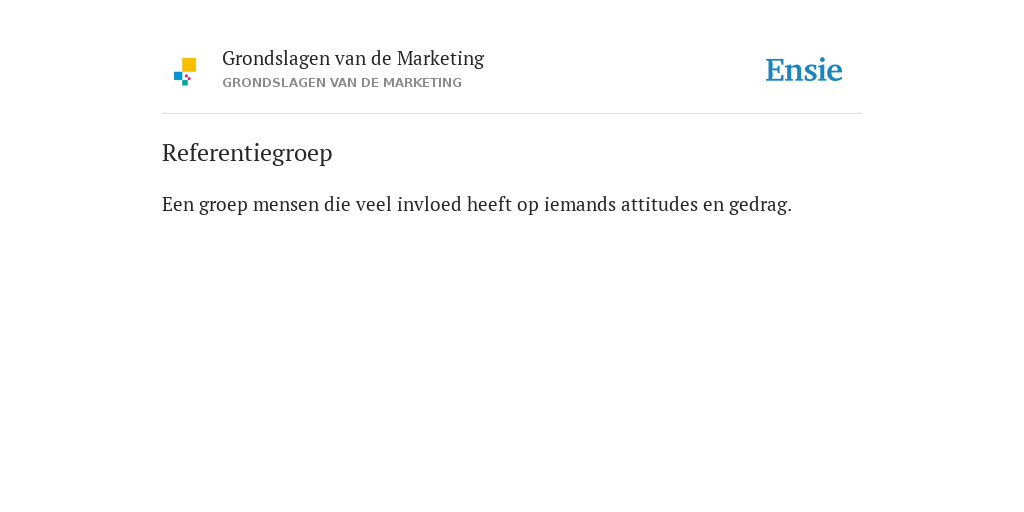This screenshot has height=512, width=1024.
Task: Click the word Grondslagen in the title
Action: [276, 59]
